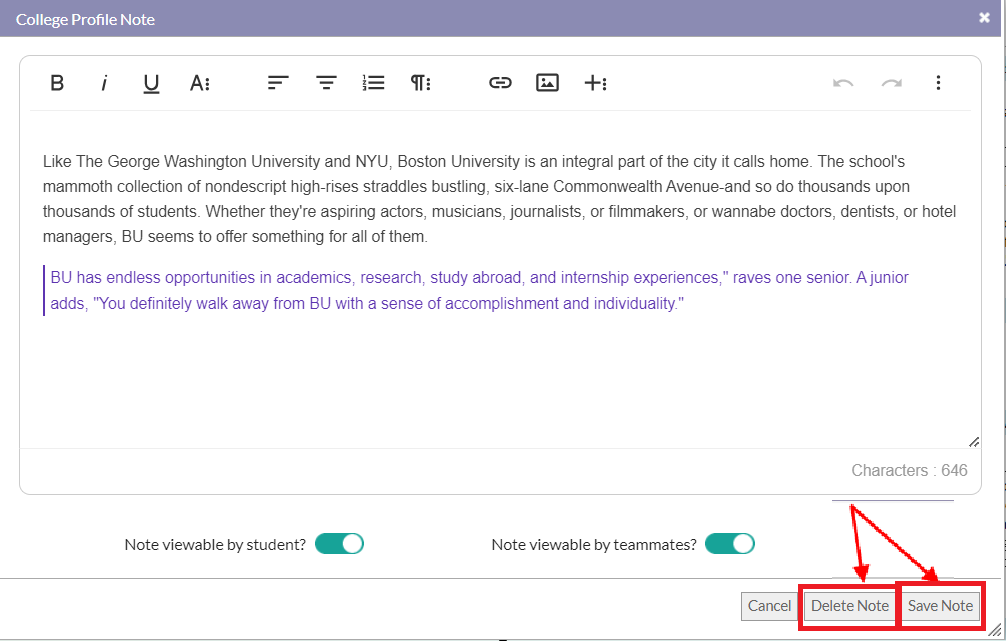Open the three-dot editor menu
The height and width of the screenshot is (641, 1006).
tap(938, 83)
